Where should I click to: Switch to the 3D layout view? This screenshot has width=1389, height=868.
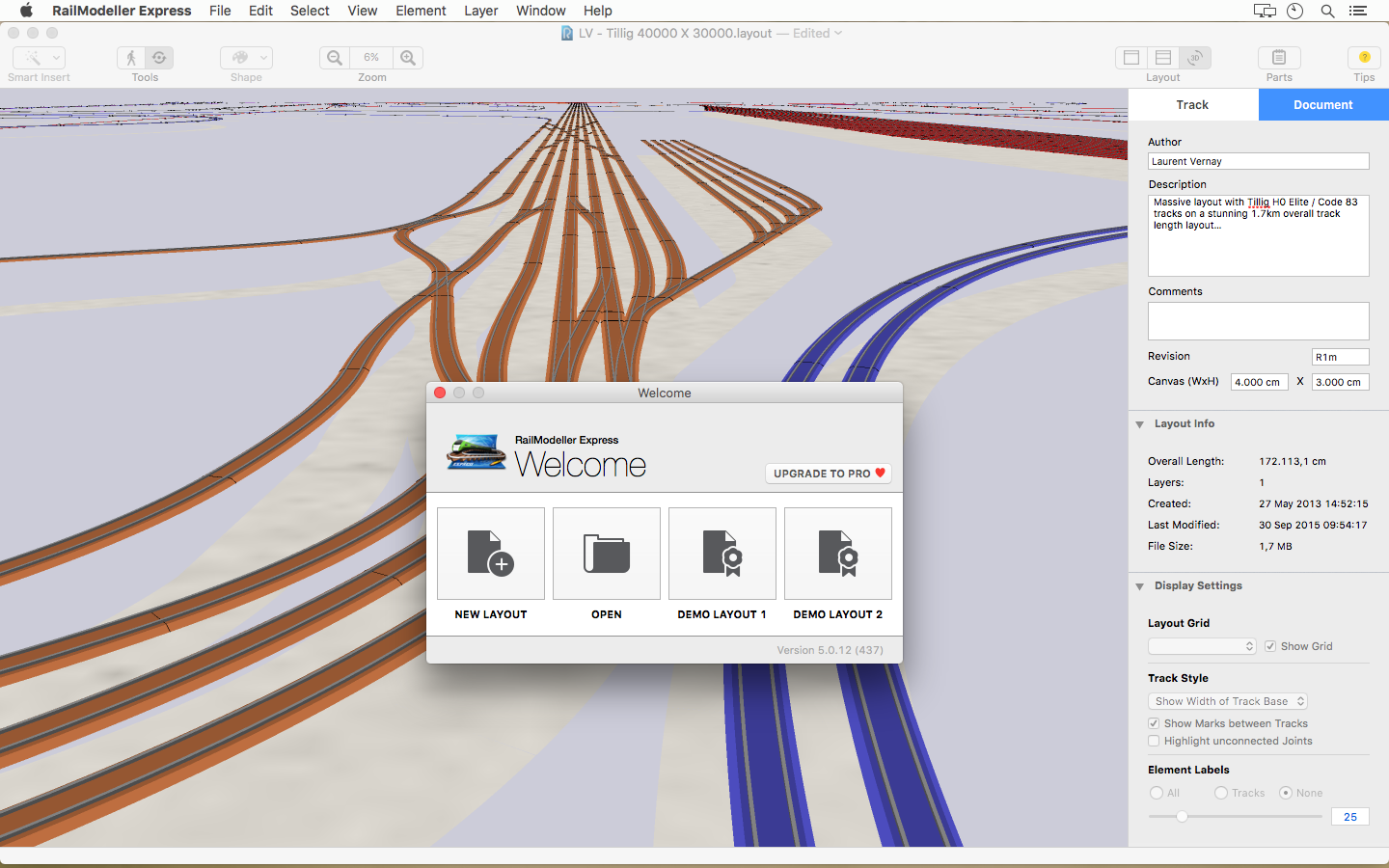[x=1195, y=58]
